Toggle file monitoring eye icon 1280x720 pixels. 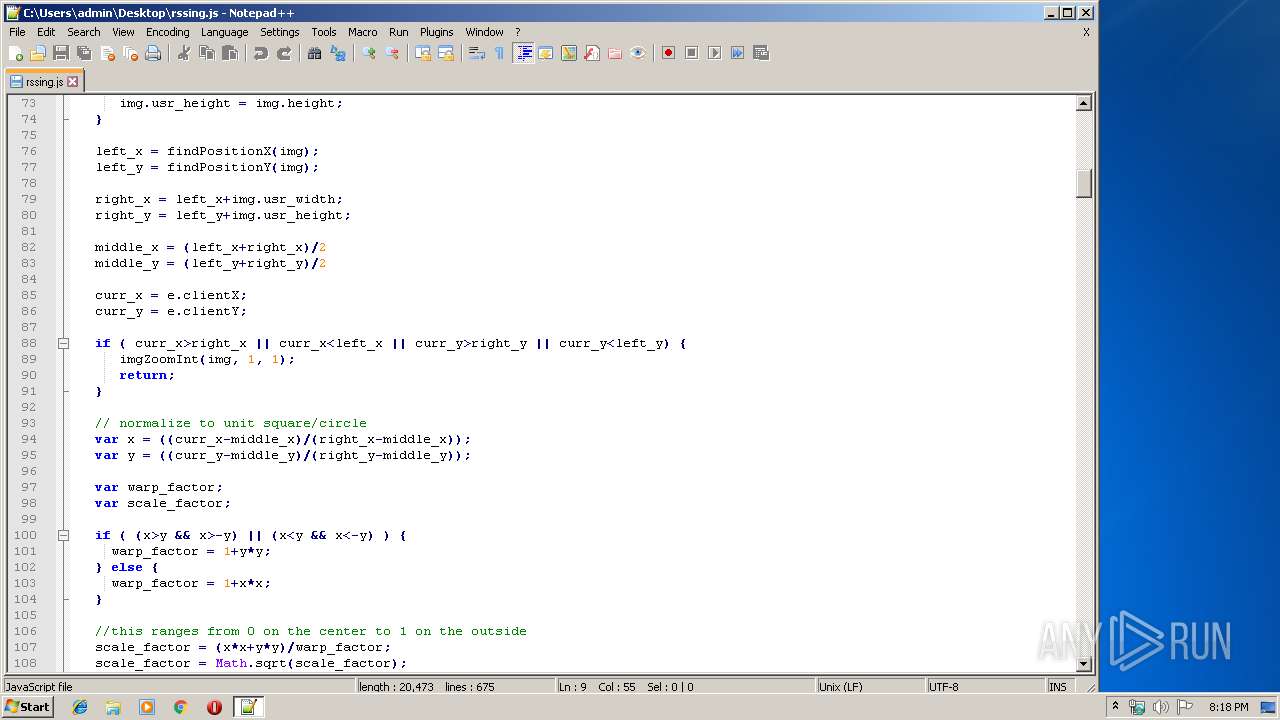[638, 53]
